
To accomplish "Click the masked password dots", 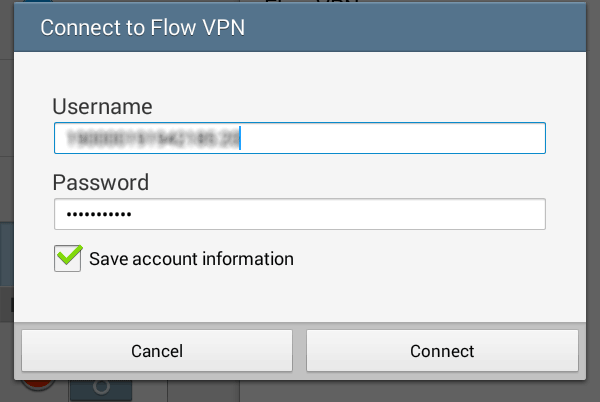I will [98, 214].
